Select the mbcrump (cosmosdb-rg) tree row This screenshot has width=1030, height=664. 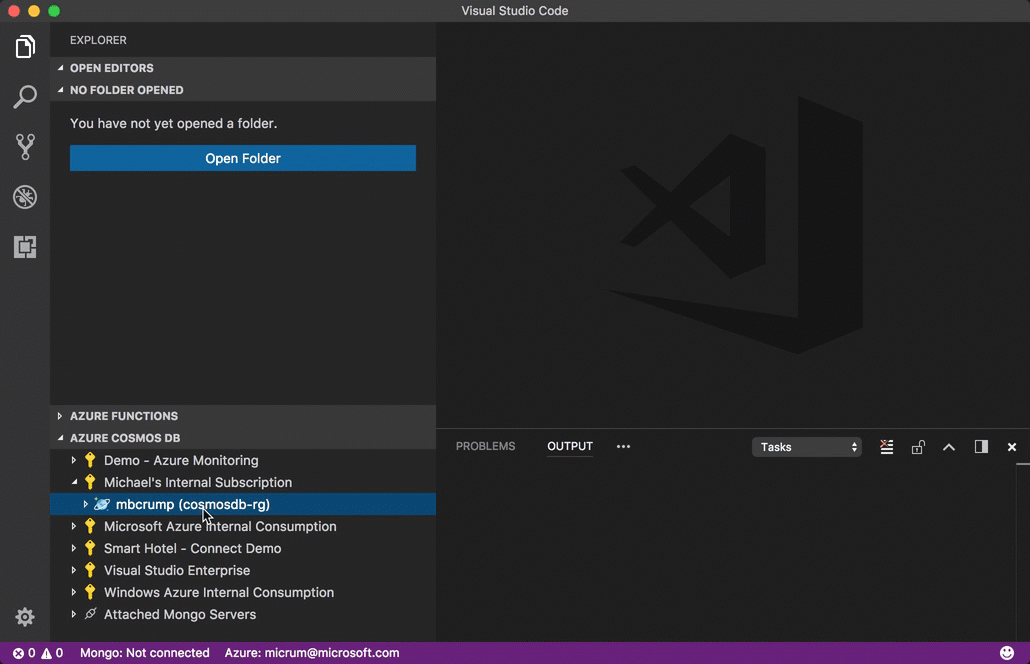(242, 504)
